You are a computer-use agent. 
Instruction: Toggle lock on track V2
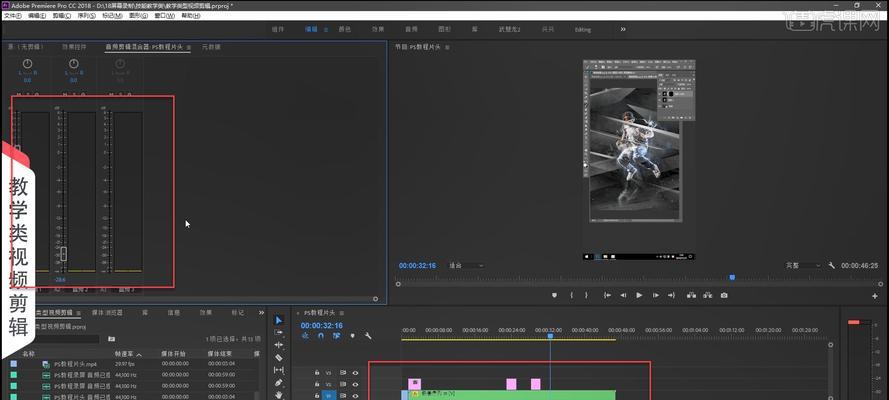coord(318,384)
